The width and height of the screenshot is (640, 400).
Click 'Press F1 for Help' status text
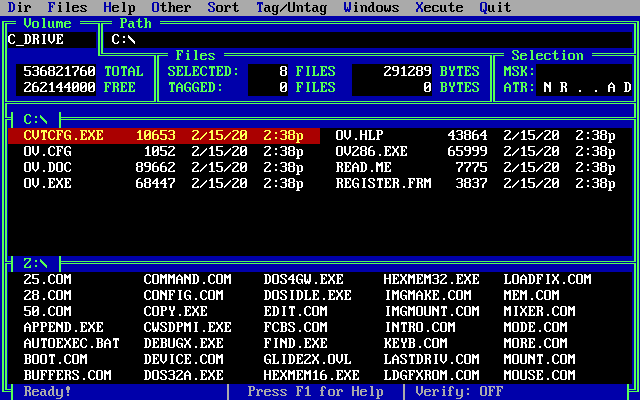click(316, 391)
